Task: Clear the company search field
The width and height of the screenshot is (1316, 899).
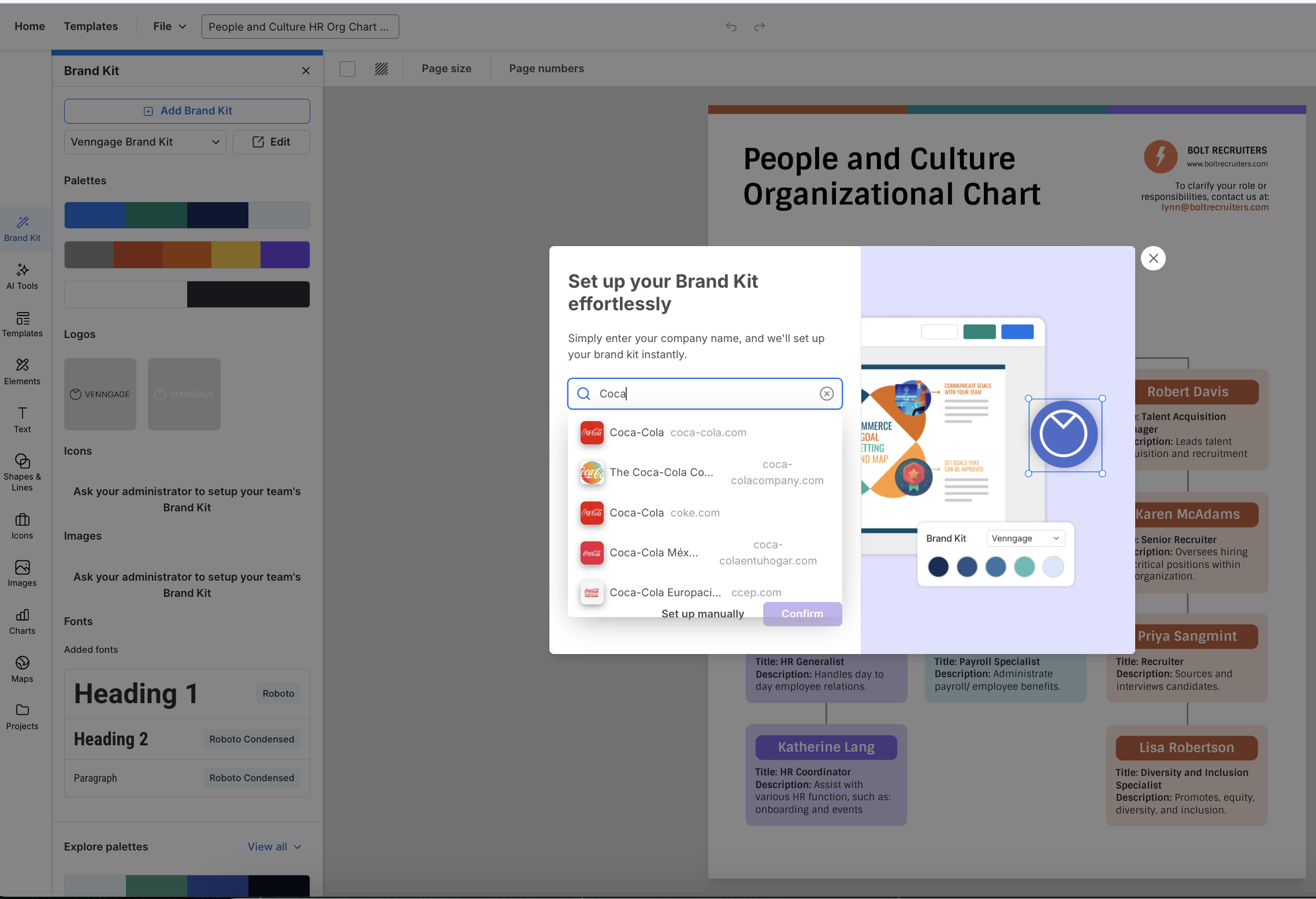Action: coord(826,393)
